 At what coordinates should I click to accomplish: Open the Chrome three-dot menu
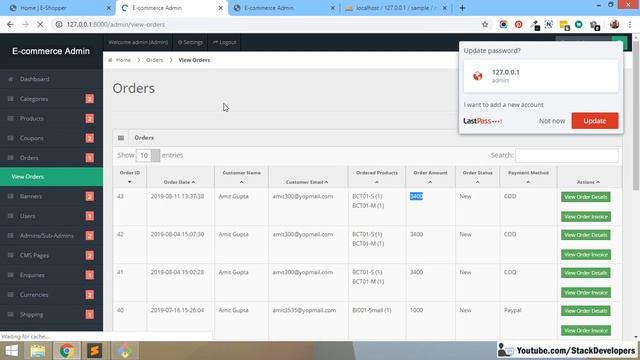click(630, 24)
